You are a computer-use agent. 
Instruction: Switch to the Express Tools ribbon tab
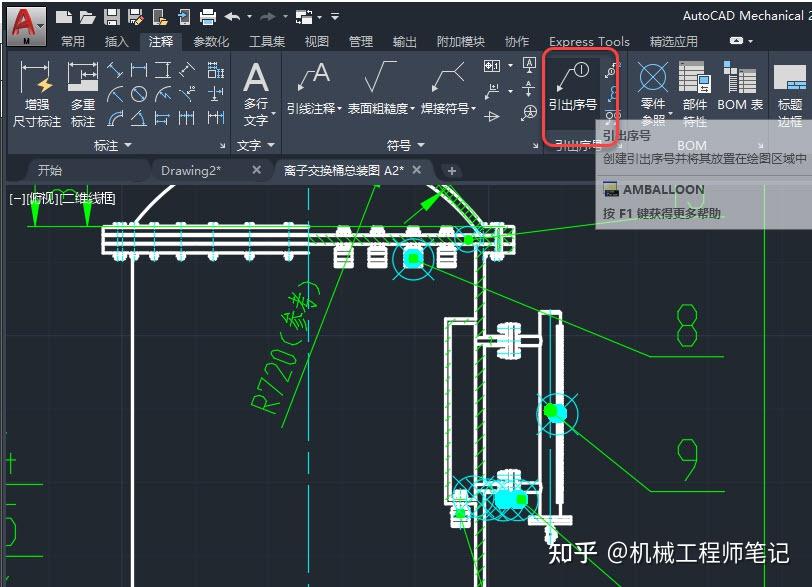click(x=589, y=42)
